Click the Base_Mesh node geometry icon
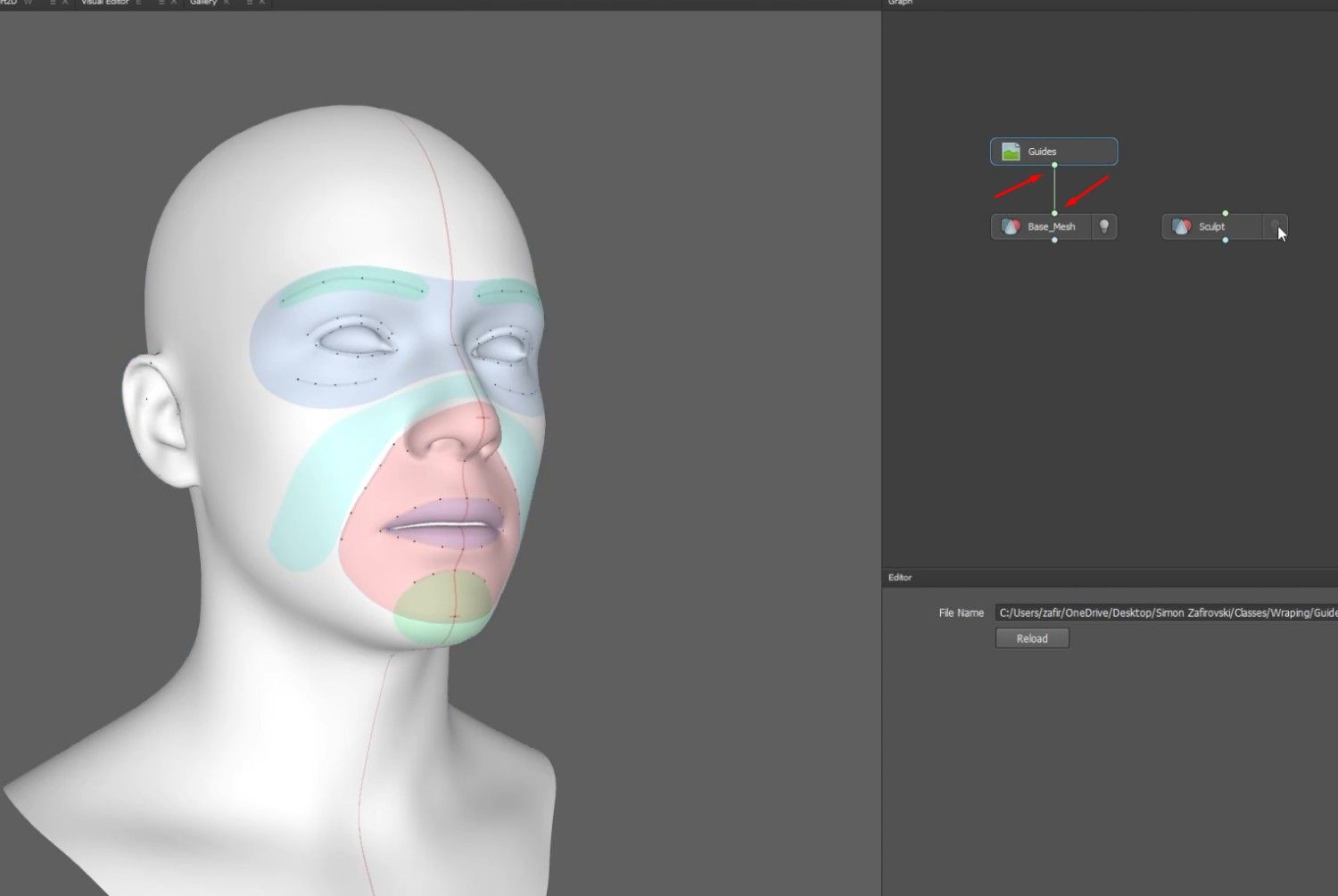 [1011, 226]
